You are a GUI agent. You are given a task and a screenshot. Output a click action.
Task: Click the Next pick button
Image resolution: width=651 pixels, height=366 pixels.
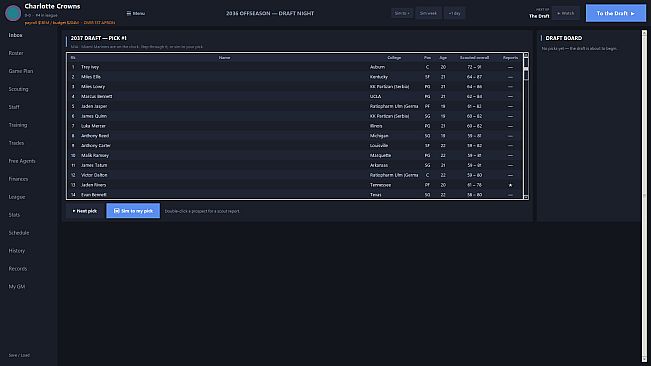click(x=85, y=211)
